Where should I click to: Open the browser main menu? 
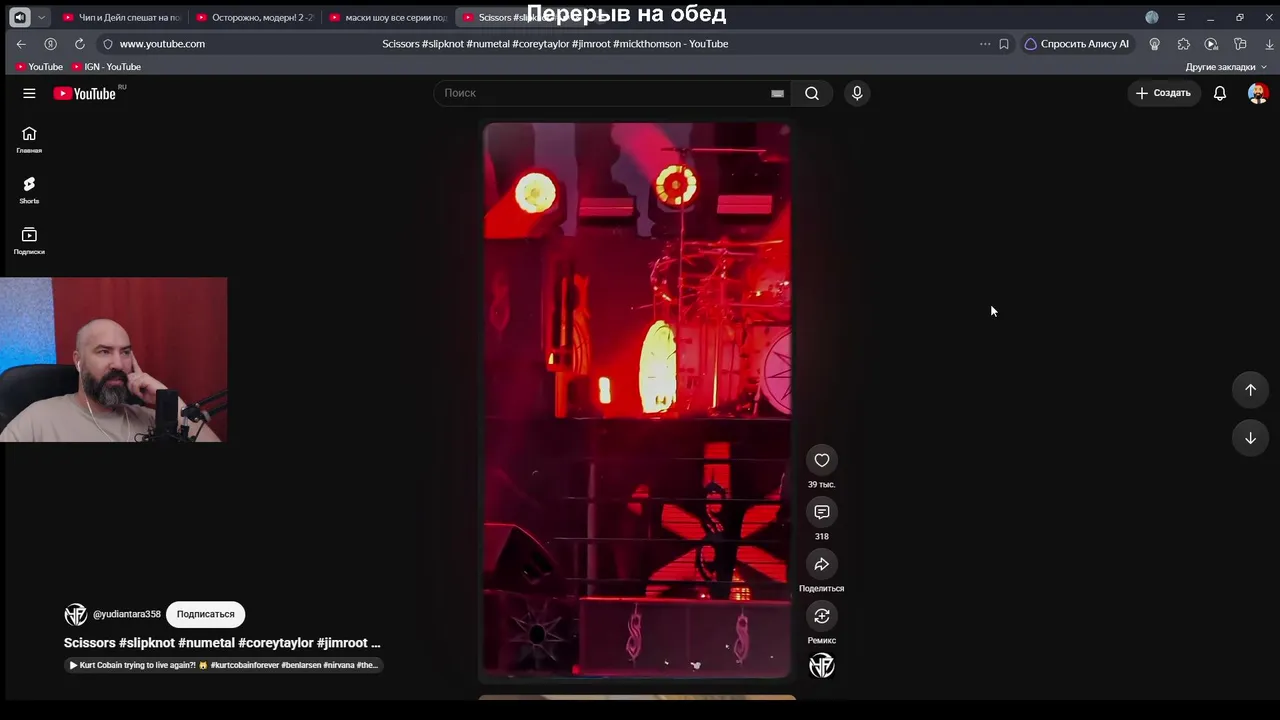[x=1181, y=17]
